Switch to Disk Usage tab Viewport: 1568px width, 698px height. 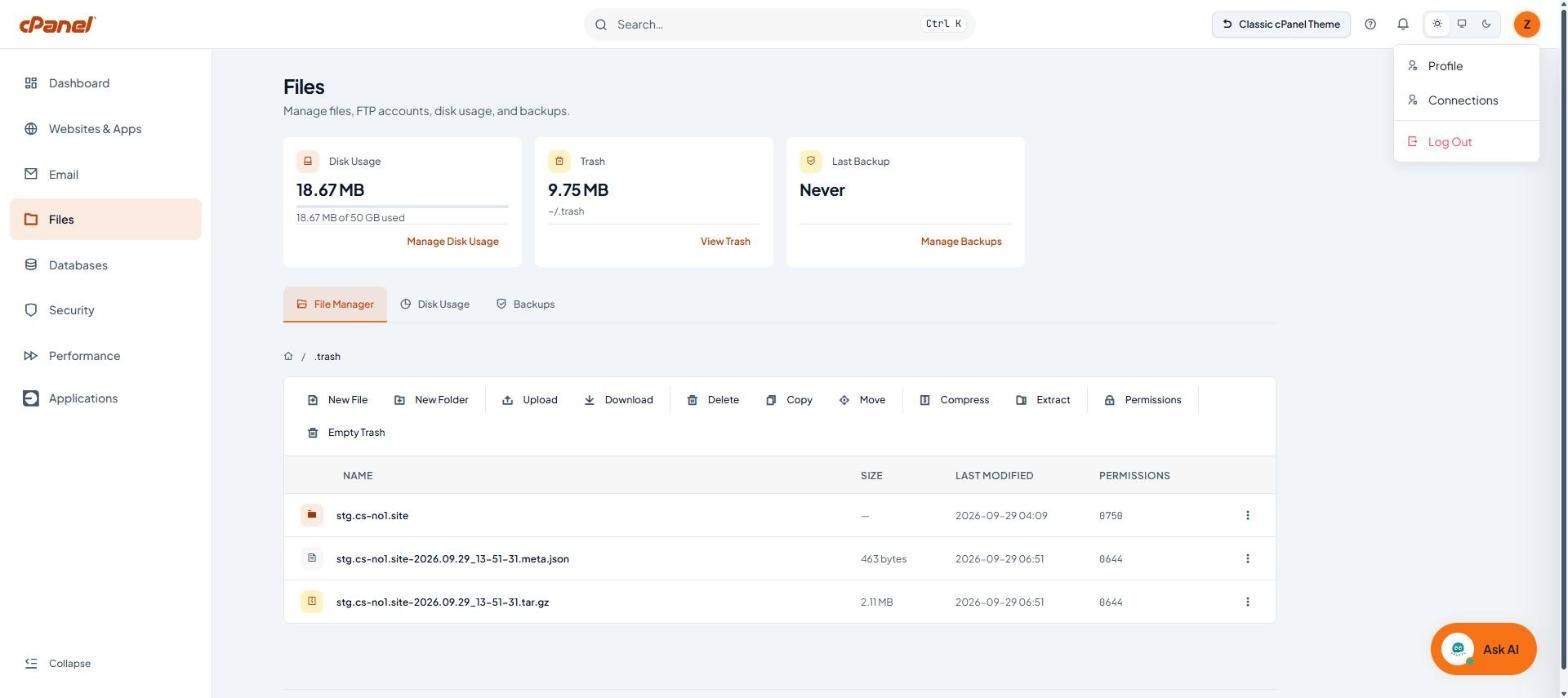tap(435, 304)
